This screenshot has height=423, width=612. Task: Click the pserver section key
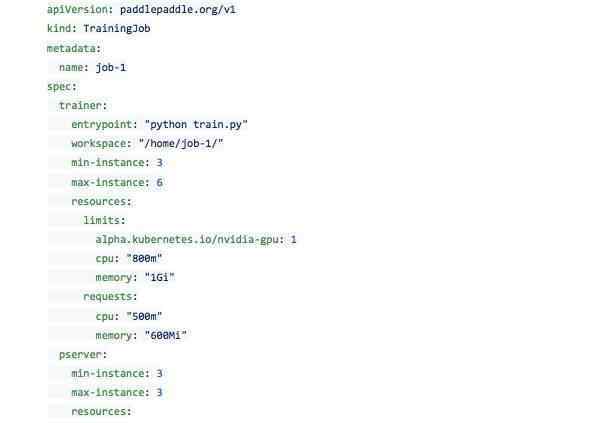[x=80, y=355]
